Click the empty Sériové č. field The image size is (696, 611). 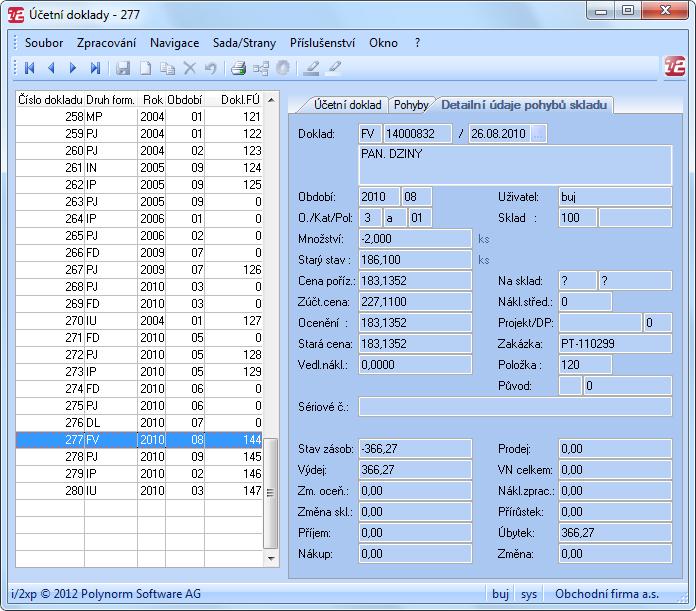[515, 407]
